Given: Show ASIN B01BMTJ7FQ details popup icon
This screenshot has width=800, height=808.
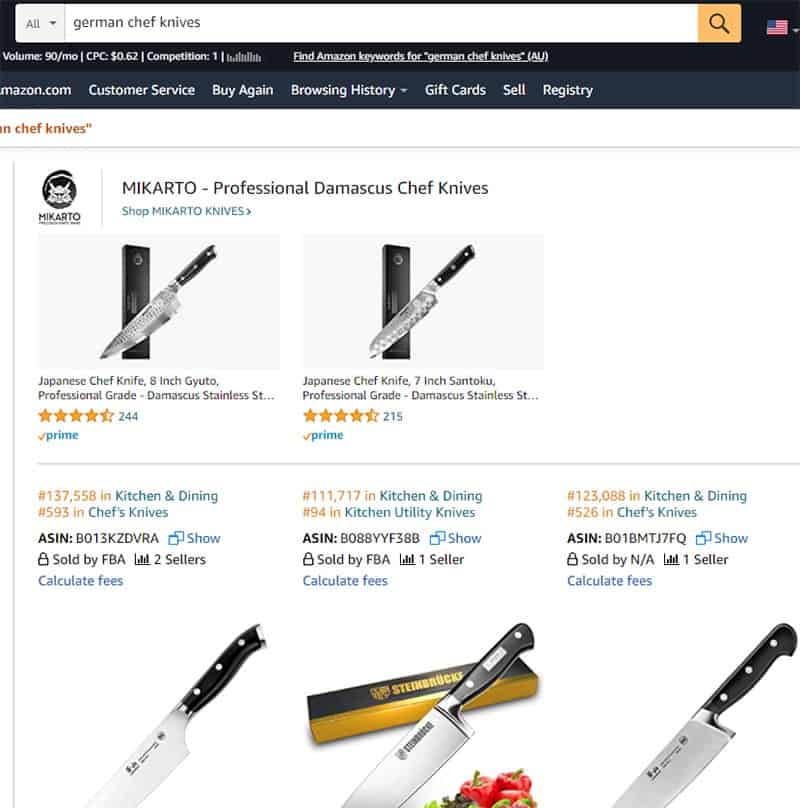Looking at the screenshot, I should [703, 538].
